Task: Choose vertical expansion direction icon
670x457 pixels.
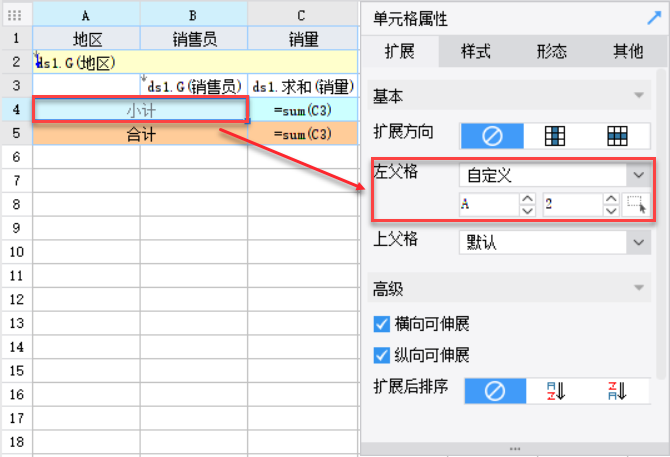Action: click(555, 136)
